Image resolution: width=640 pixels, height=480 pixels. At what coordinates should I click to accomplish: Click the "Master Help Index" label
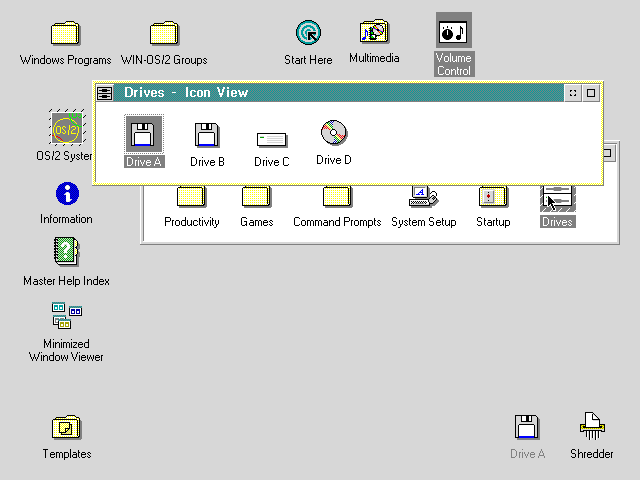pos(67,281)
